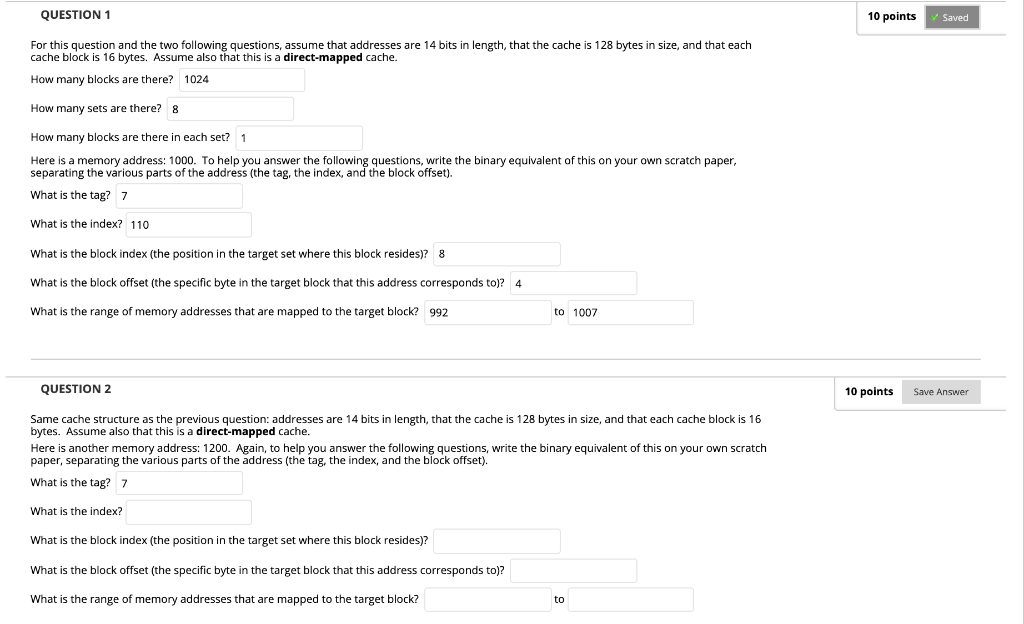1024x624 pixels.
Task: Click Question 2 empty range end field
Action: click(630, 599)
